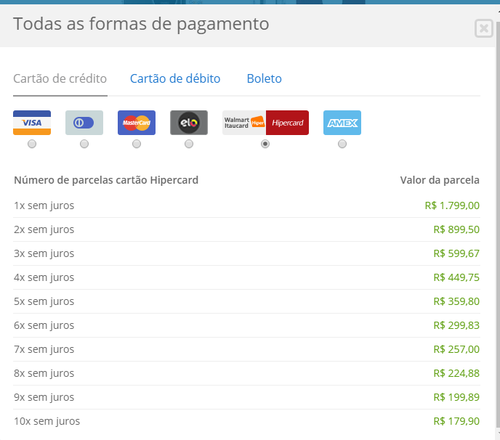Screen dimensions: 500x440
Task: Open the Boleto tab
Action: [x=264, y=79]
